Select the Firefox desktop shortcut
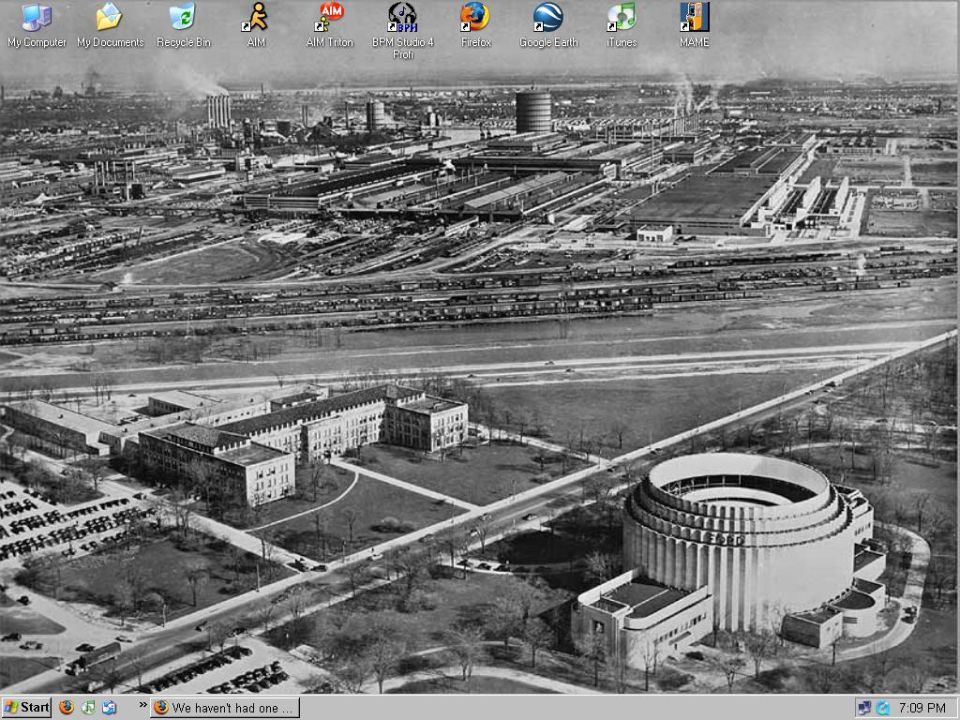The image size is (960, 720). (x=476, y=25)
